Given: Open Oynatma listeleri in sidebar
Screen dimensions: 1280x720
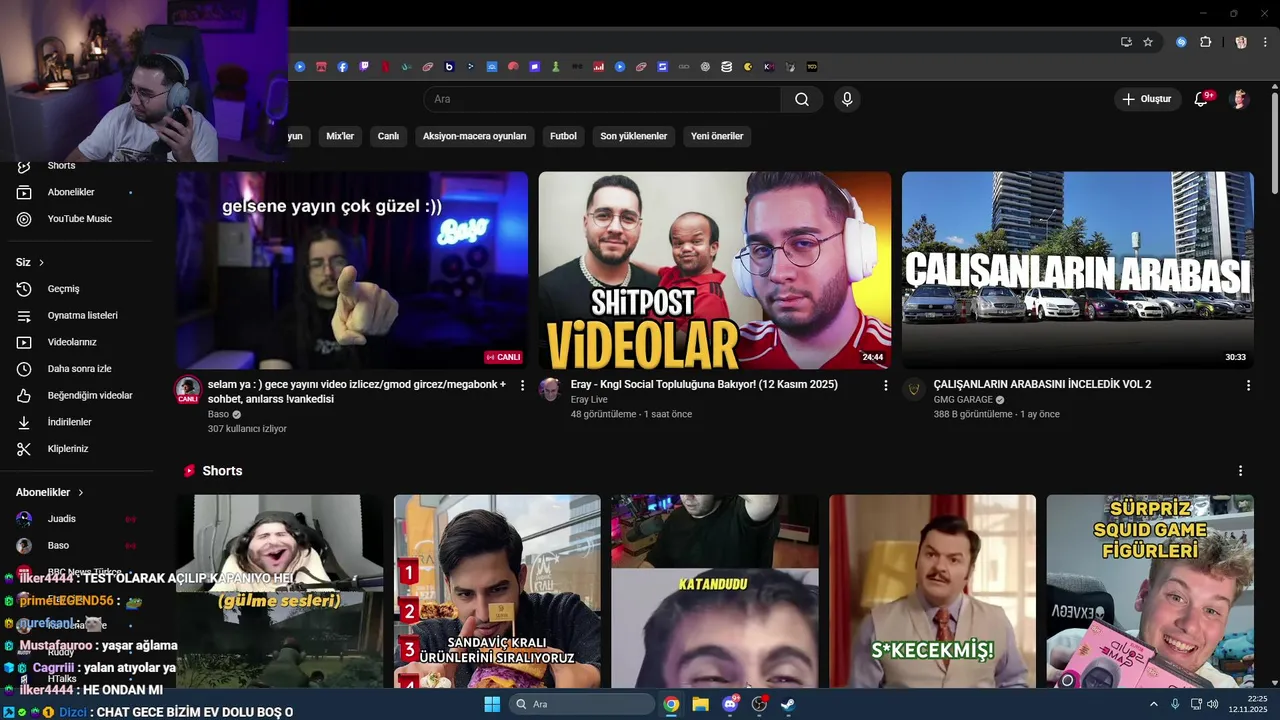Looking at the screenshot, I should pos(80,315).
